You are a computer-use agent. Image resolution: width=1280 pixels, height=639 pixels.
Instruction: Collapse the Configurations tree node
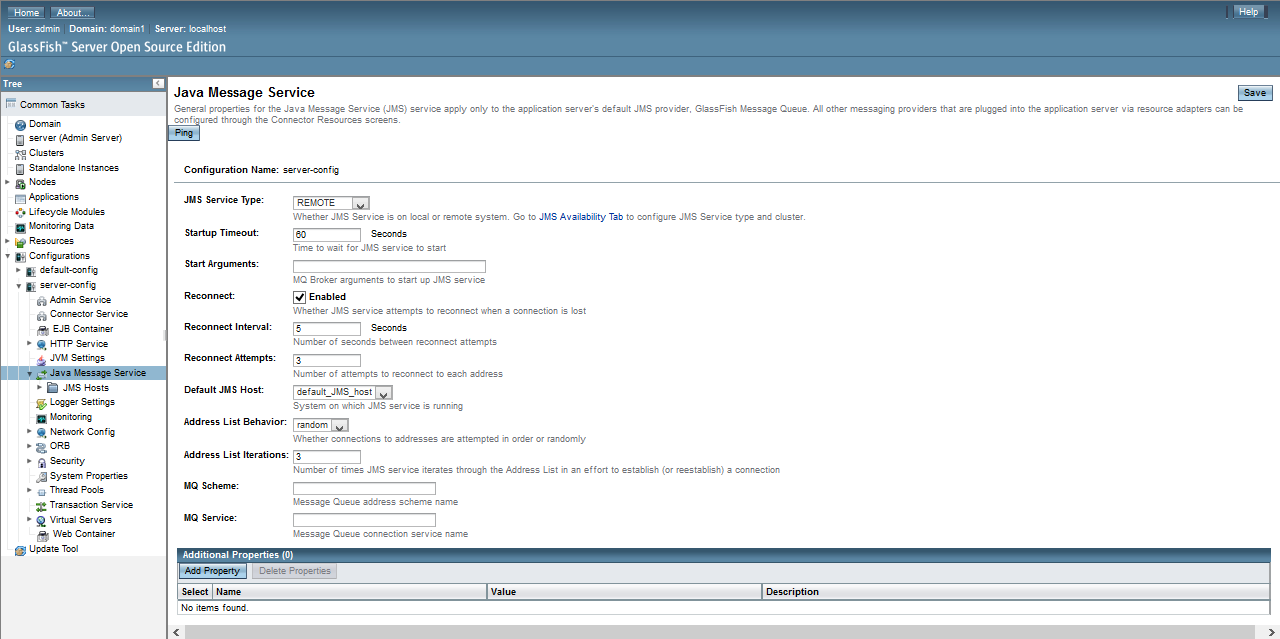click(7, 256)
